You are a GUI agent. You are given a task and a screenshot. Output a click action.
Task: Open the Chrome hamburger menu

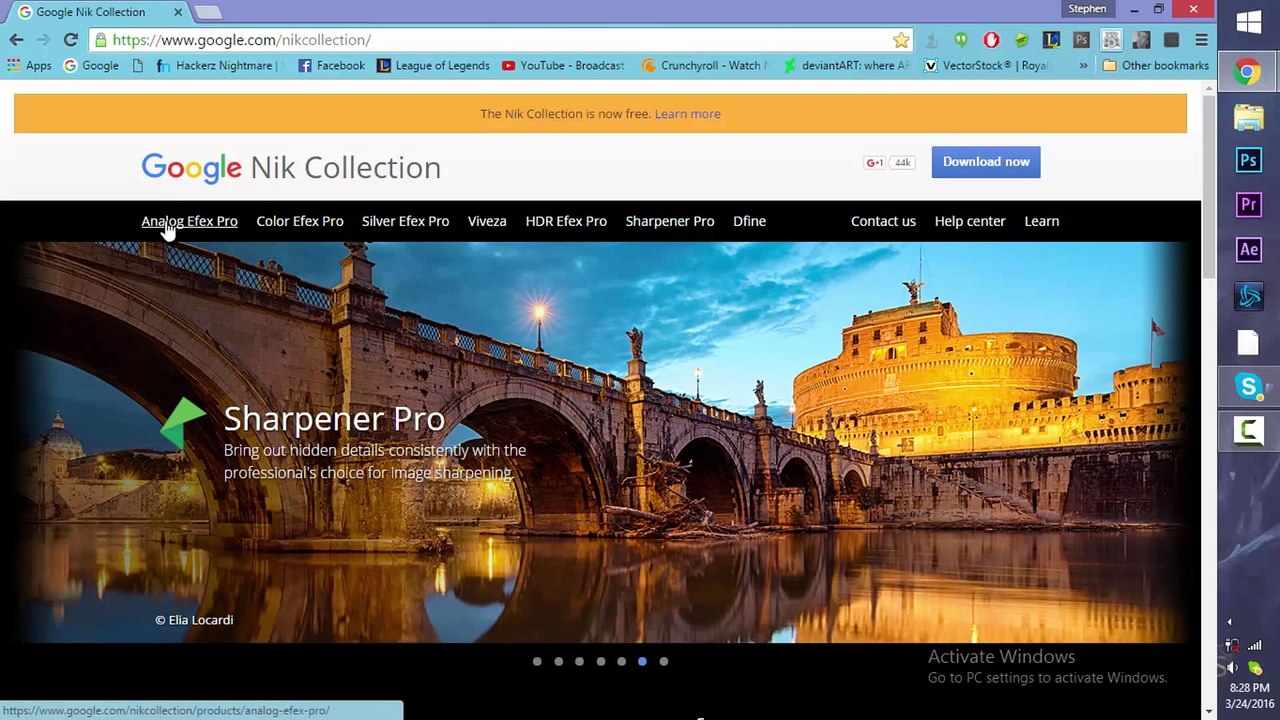click(1201, 40)
